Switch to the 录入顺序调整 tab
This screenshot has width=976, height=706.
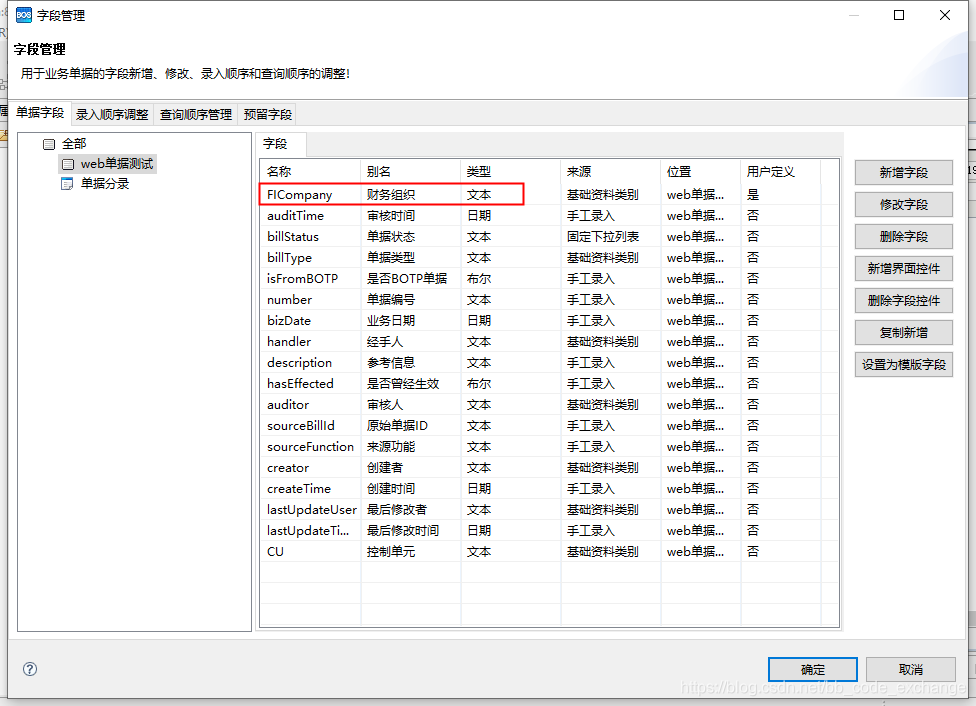(x=112, y=115)
